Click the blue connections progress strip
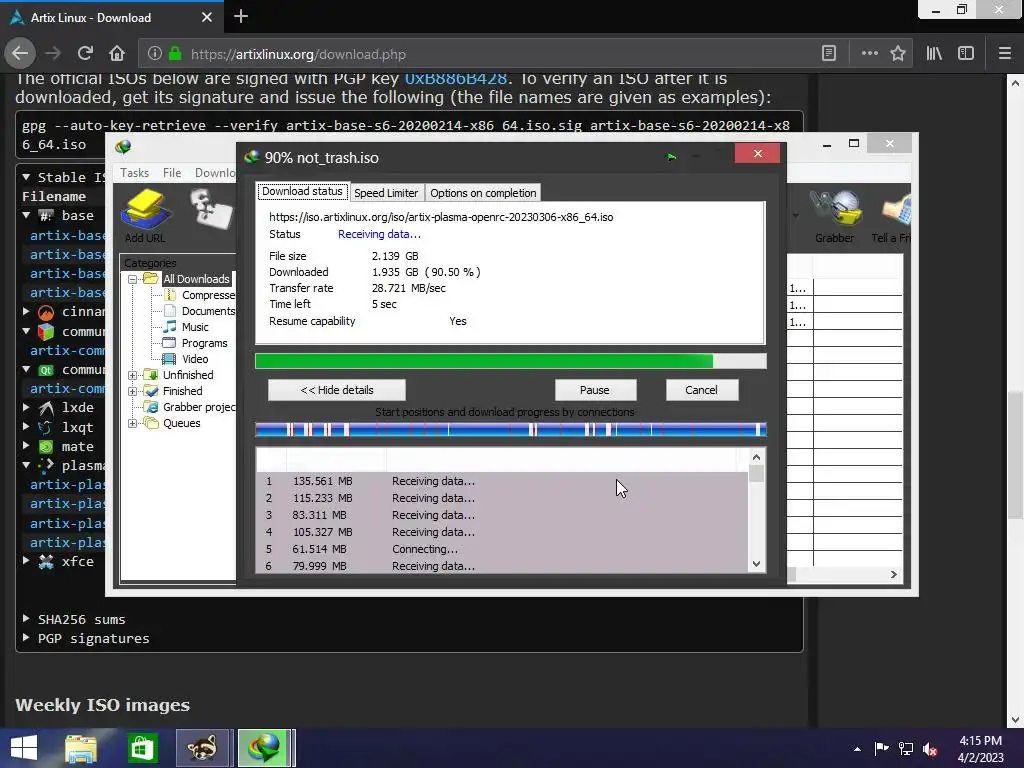This screenshot has height=768, width=1024. tap(511, 430)
